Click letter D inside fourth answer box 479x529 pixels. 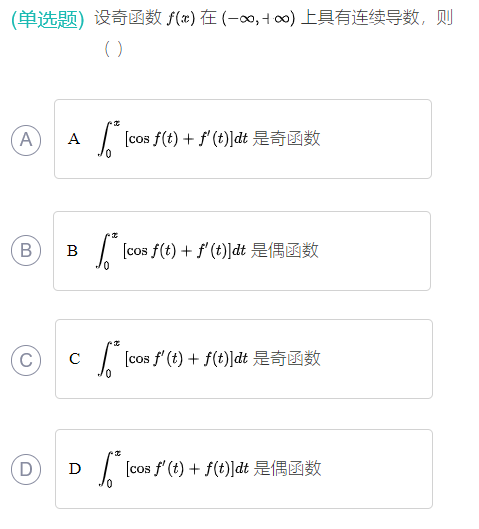point(75,469)
